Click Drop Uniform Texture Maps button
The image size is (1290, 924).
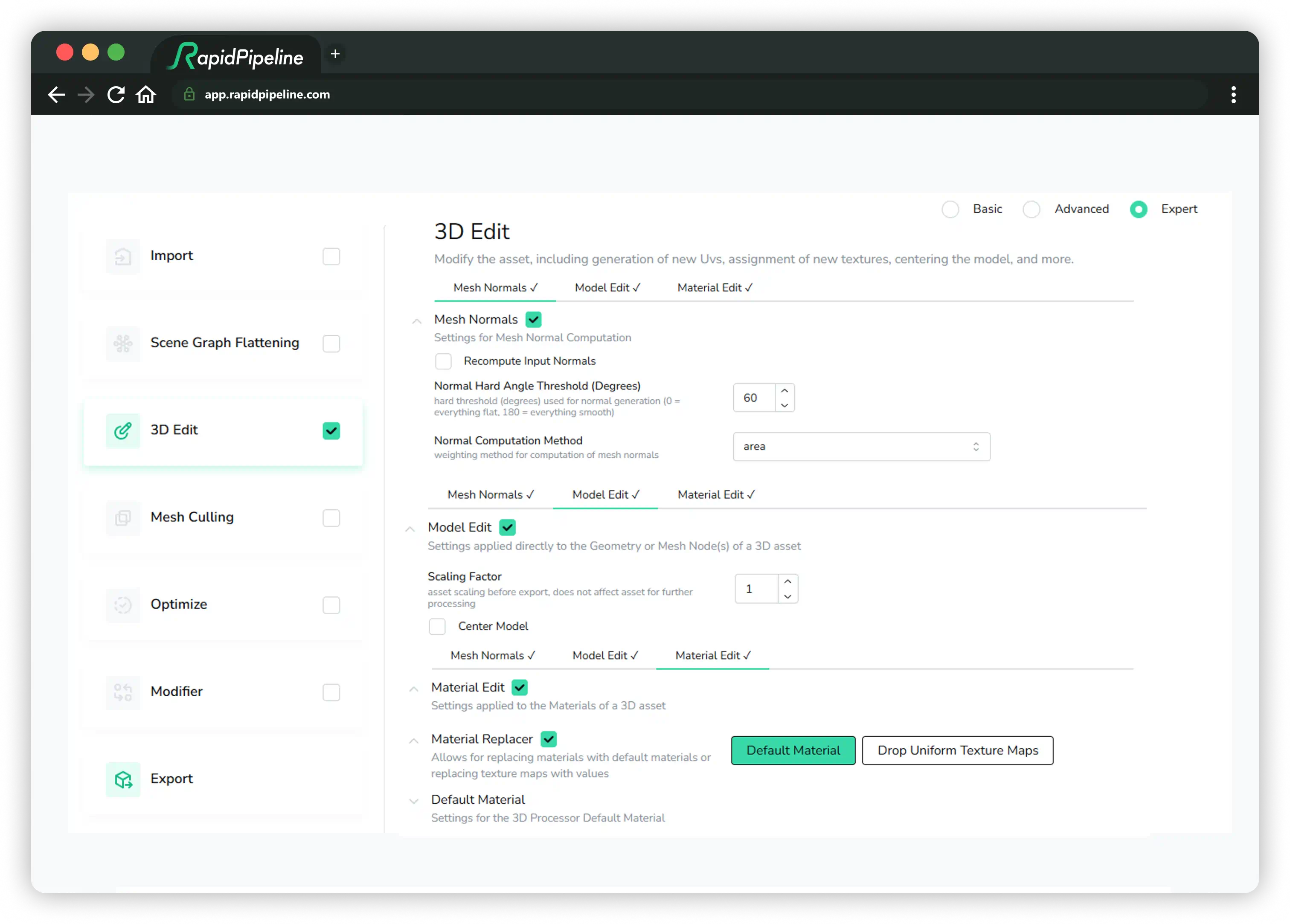click(x=957, y=750)
